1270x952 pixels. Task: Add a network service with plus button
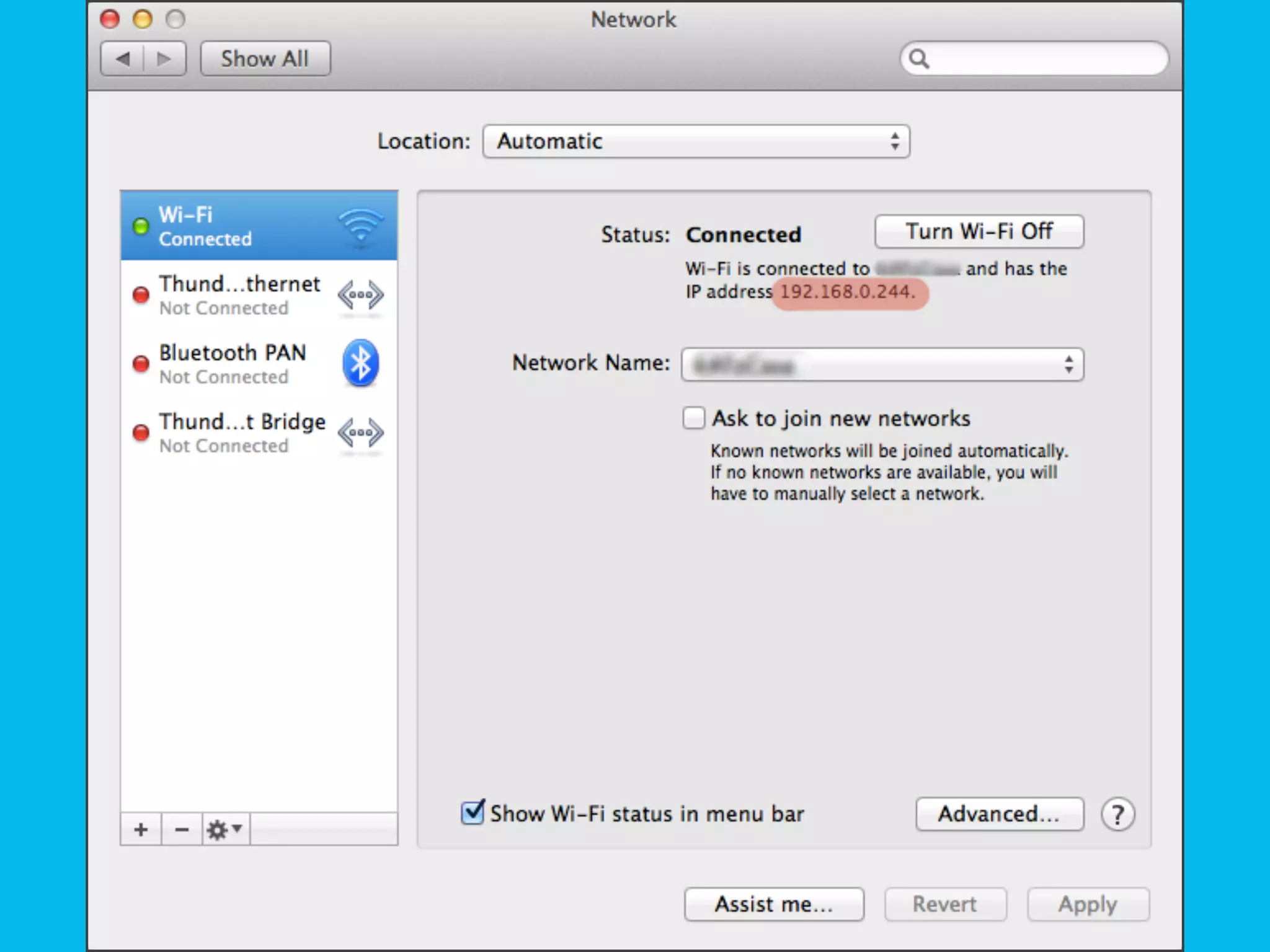(x=141, y=829)
